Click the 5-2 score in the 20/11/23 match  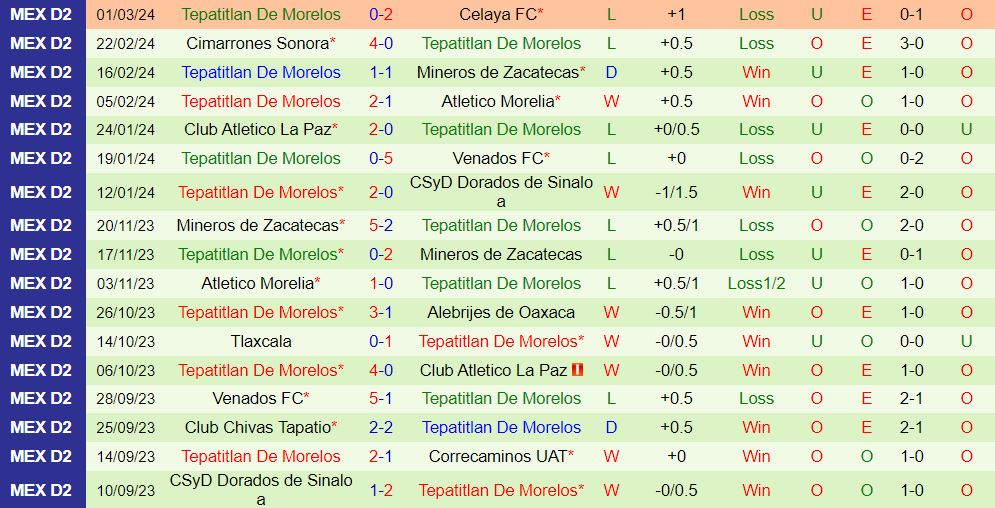[x=381, y=225]
